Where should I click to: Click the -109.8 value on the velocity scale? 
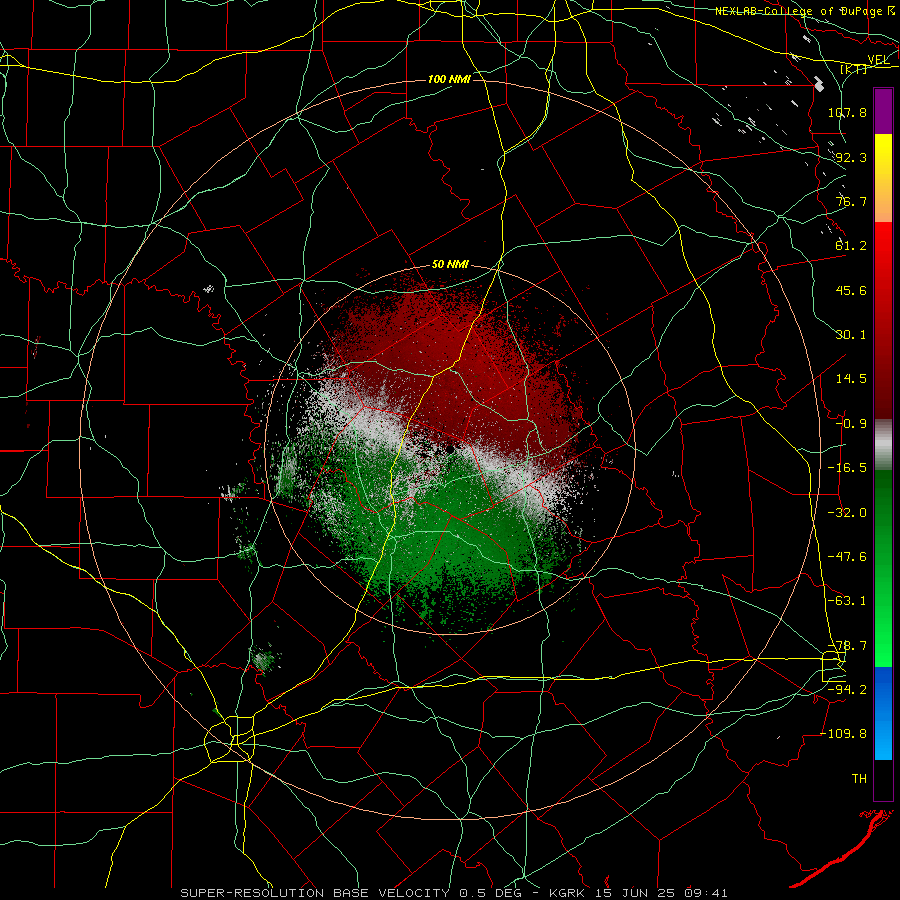click(x=844, y=734)
